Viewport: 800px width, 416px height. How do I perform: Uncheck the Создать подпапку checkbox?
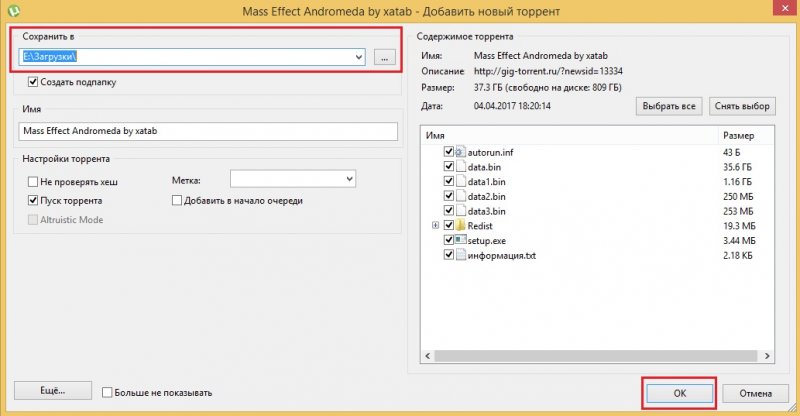pyautogui.click(x=34, y=82)
